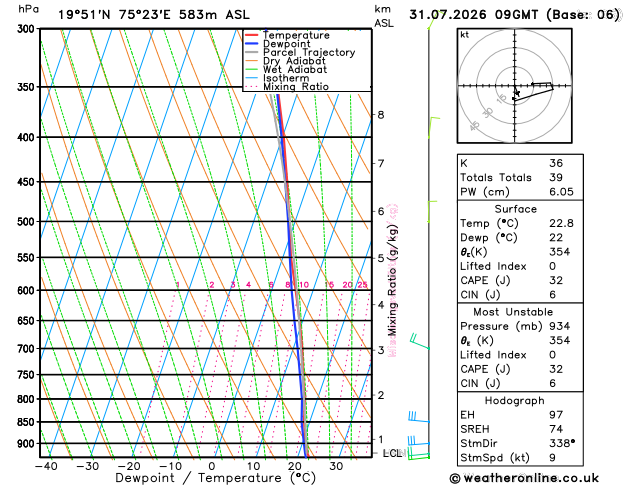Click the StmDir value 338°
This screenshot has width=629, height=486.
[562, 443]
